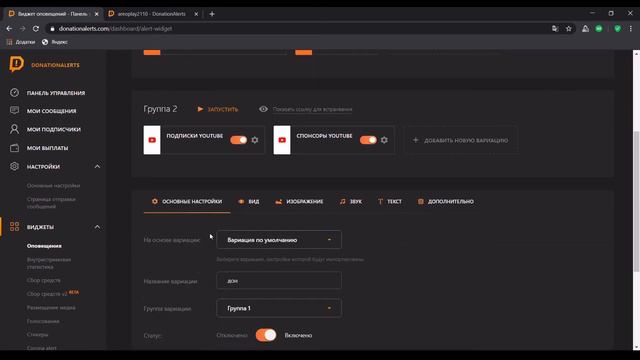The image size is (640, 360).
Task: Open Сбор средств sidebar item
Action: [44, 280]
